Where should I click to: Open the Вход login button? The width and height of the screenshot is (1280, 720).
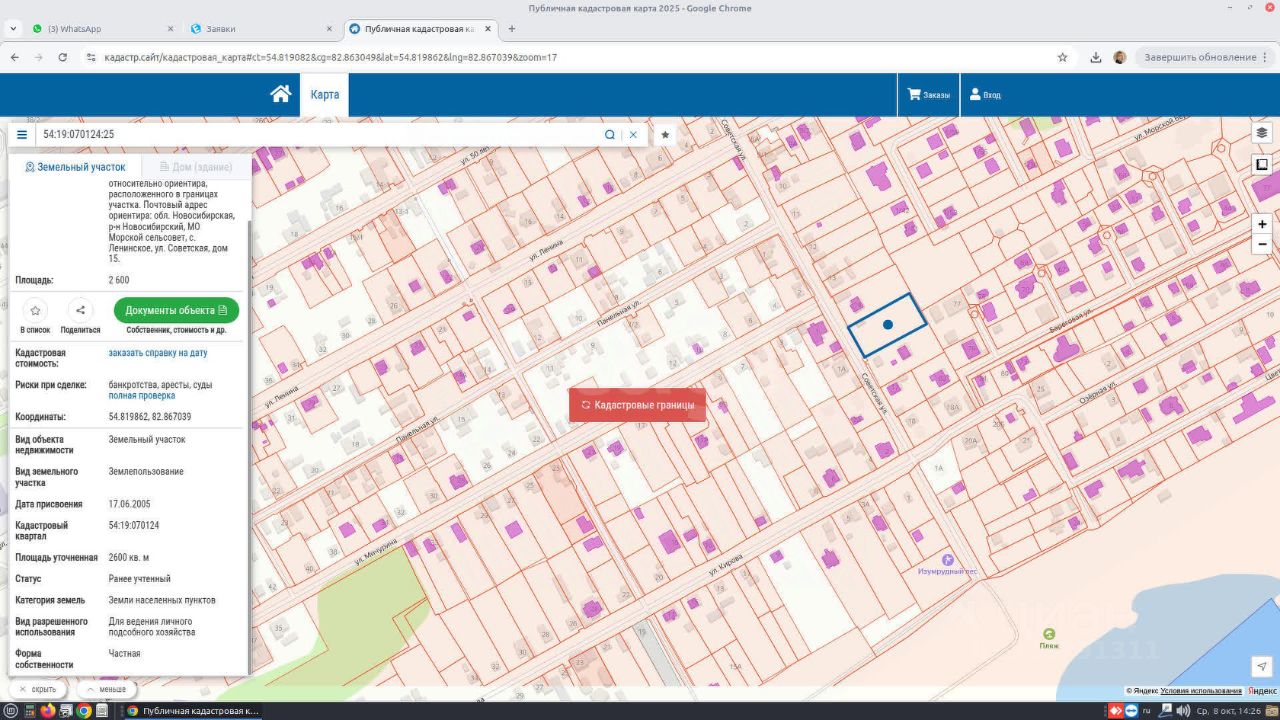click(985, 95)
